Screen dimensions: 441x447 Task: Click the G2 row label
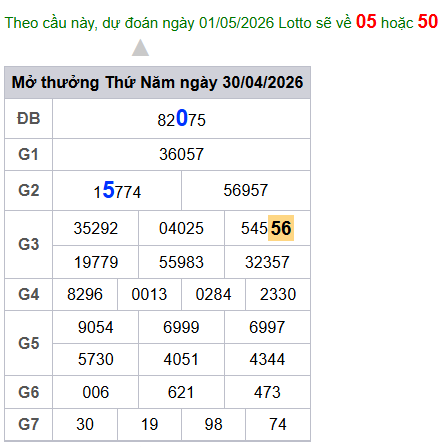(x=29, y=190)
